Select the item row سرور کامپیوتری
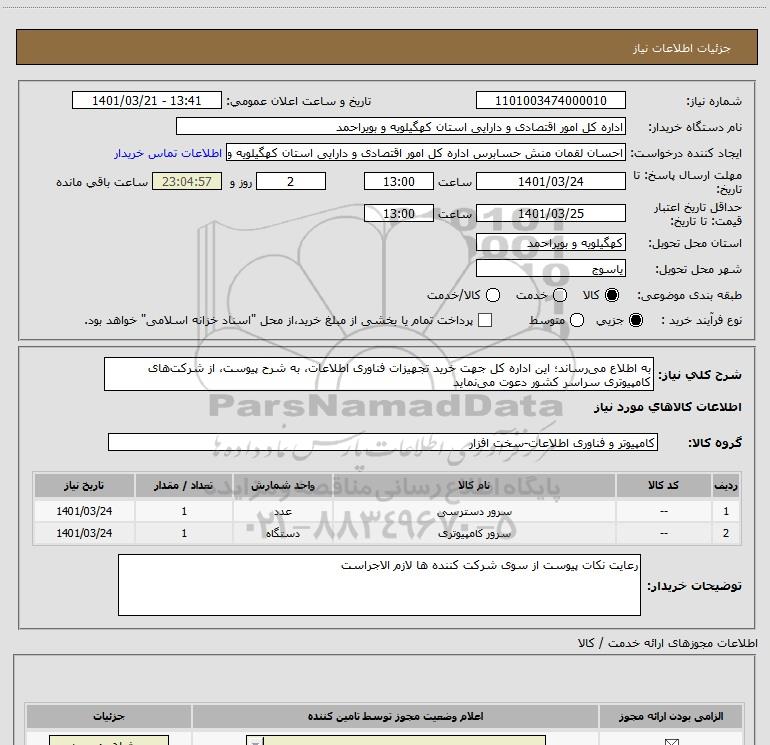This screenshot has width=770, height=745. (x=387, y=533)
